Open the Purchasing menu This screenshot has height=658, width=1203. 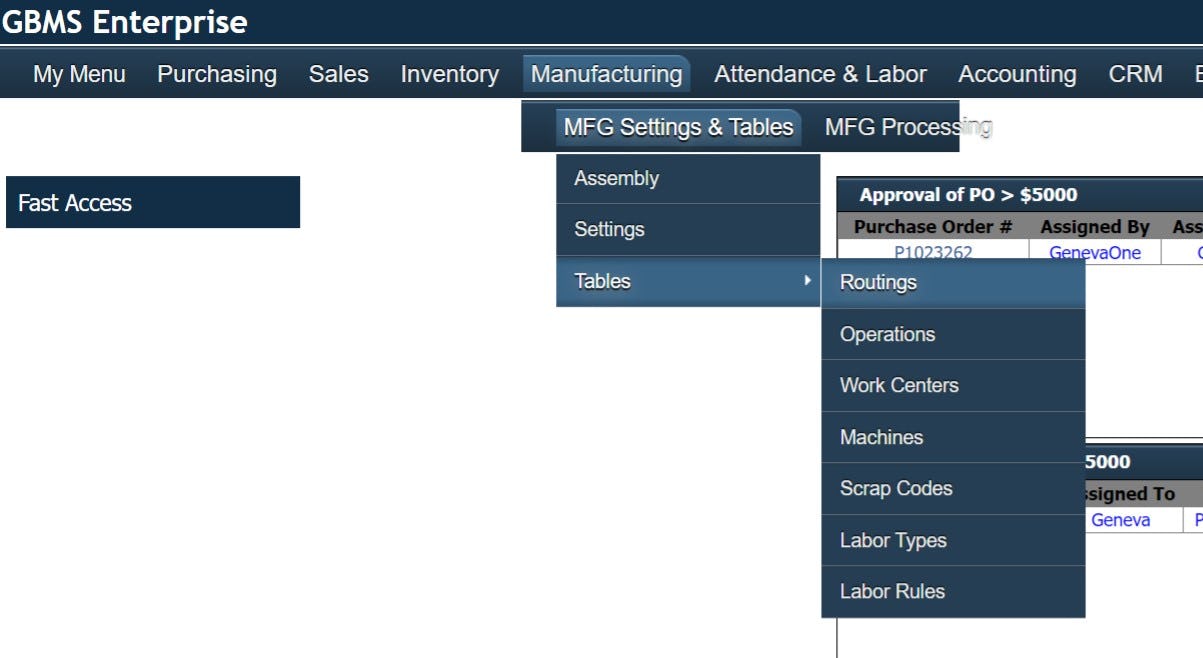click(216, 73)
